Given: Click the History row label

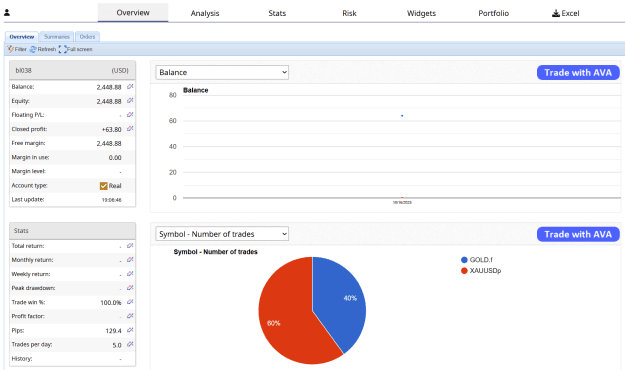Looking at the screenshot, I should pyautogui.click(x=22, y=358).
